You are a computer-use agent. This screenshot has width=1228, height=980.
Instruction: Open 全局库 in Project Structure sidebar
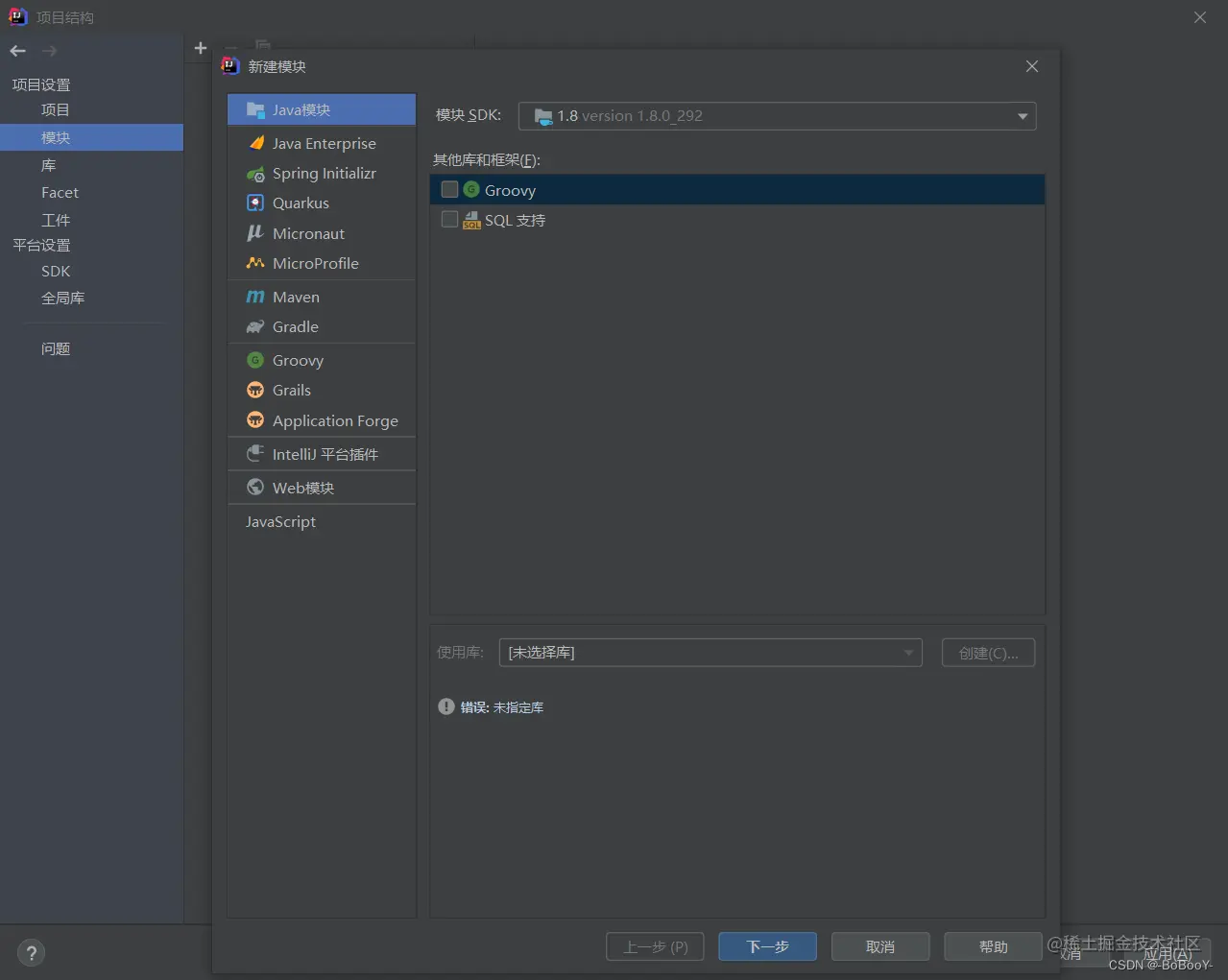62,298
